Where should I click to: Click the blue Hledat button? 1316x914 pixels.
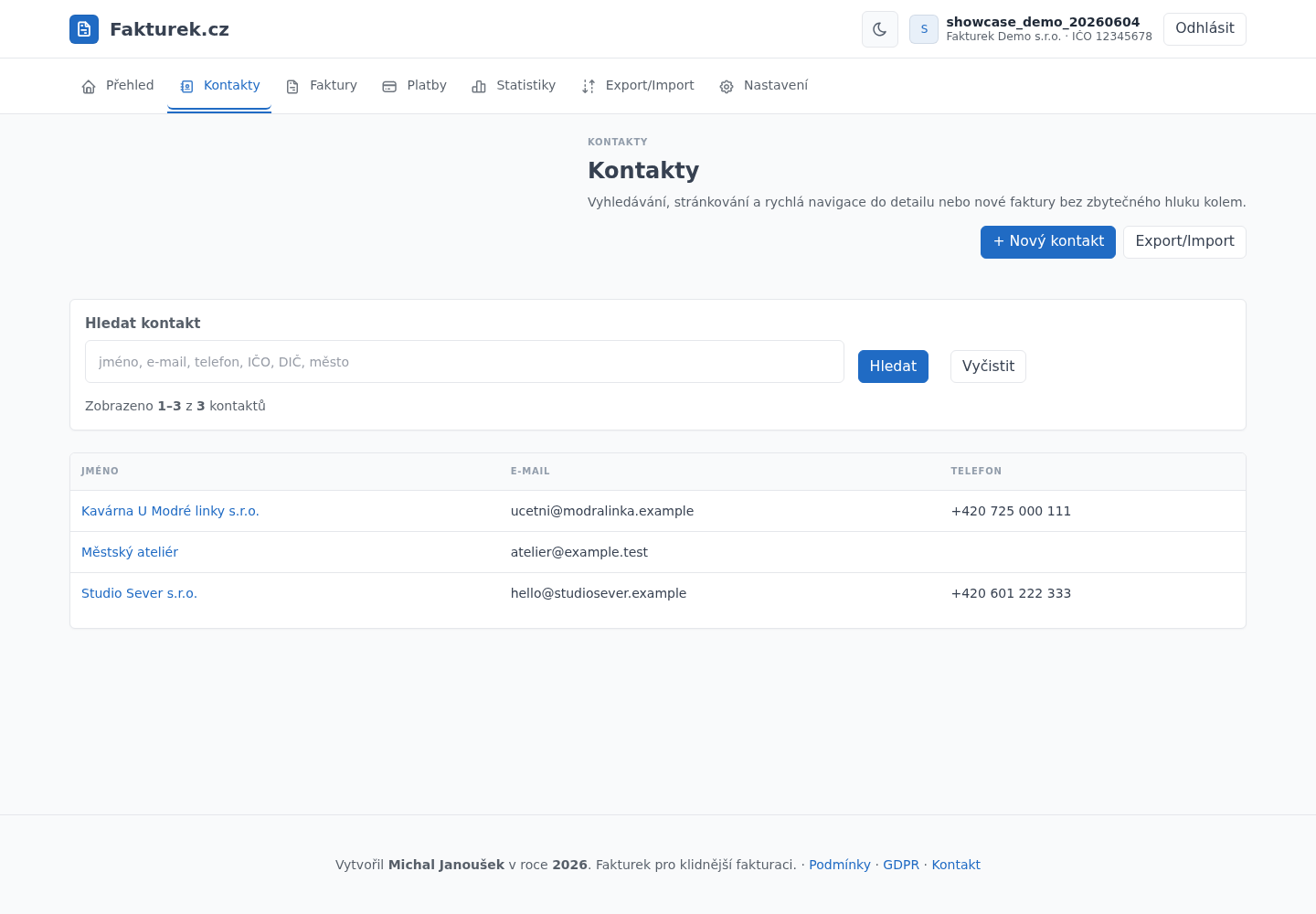893,367
